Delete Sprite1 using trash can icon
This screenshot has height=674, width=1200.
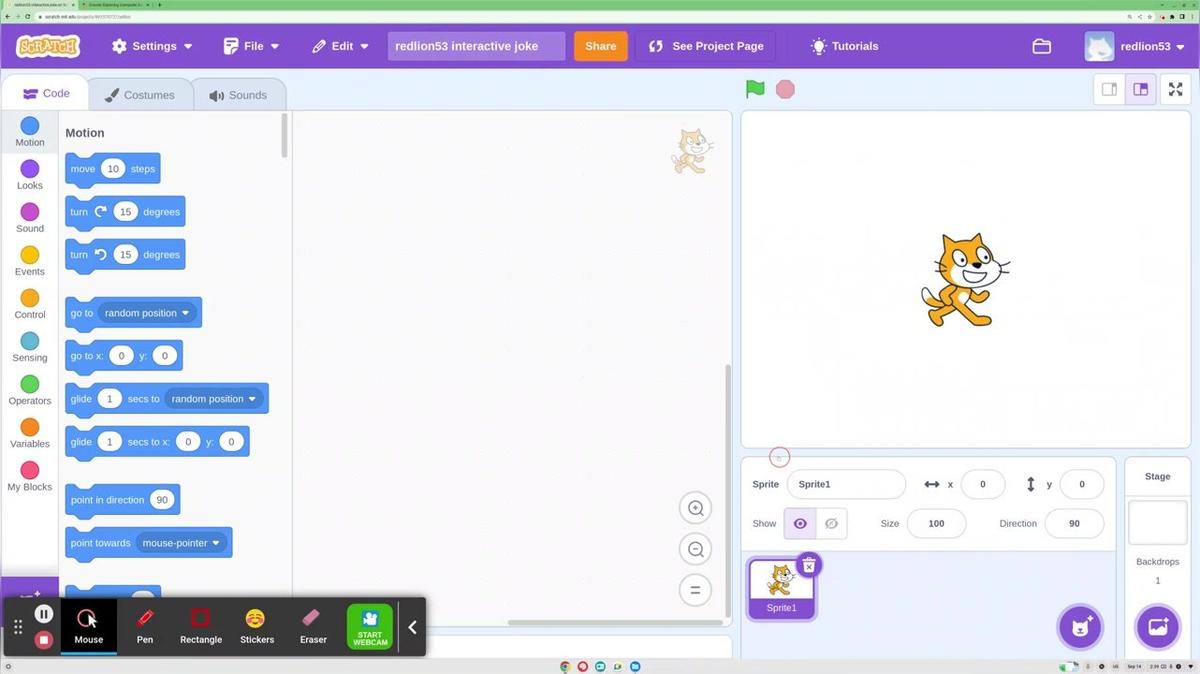click(809, 565)
